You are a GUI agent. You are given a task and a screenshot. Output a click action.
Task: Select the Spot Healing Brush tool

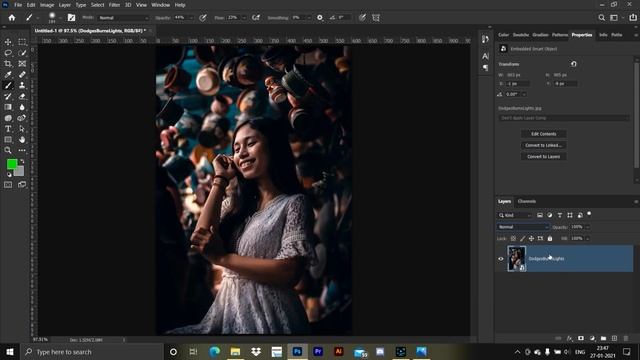point(22,74)
